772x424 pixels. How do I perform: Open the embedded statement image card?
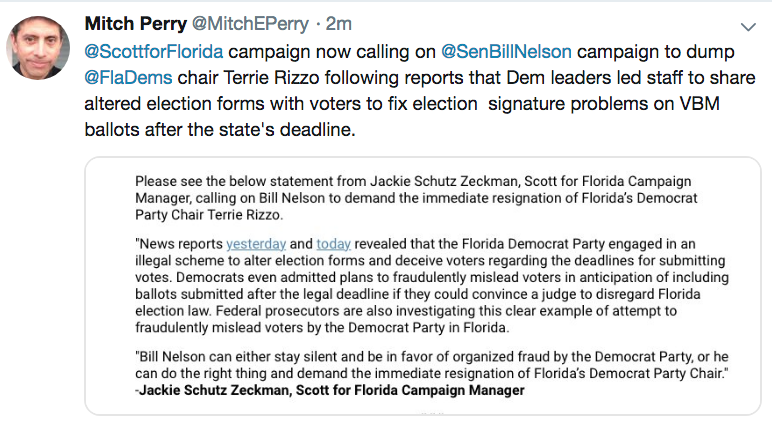pos(423,286)
